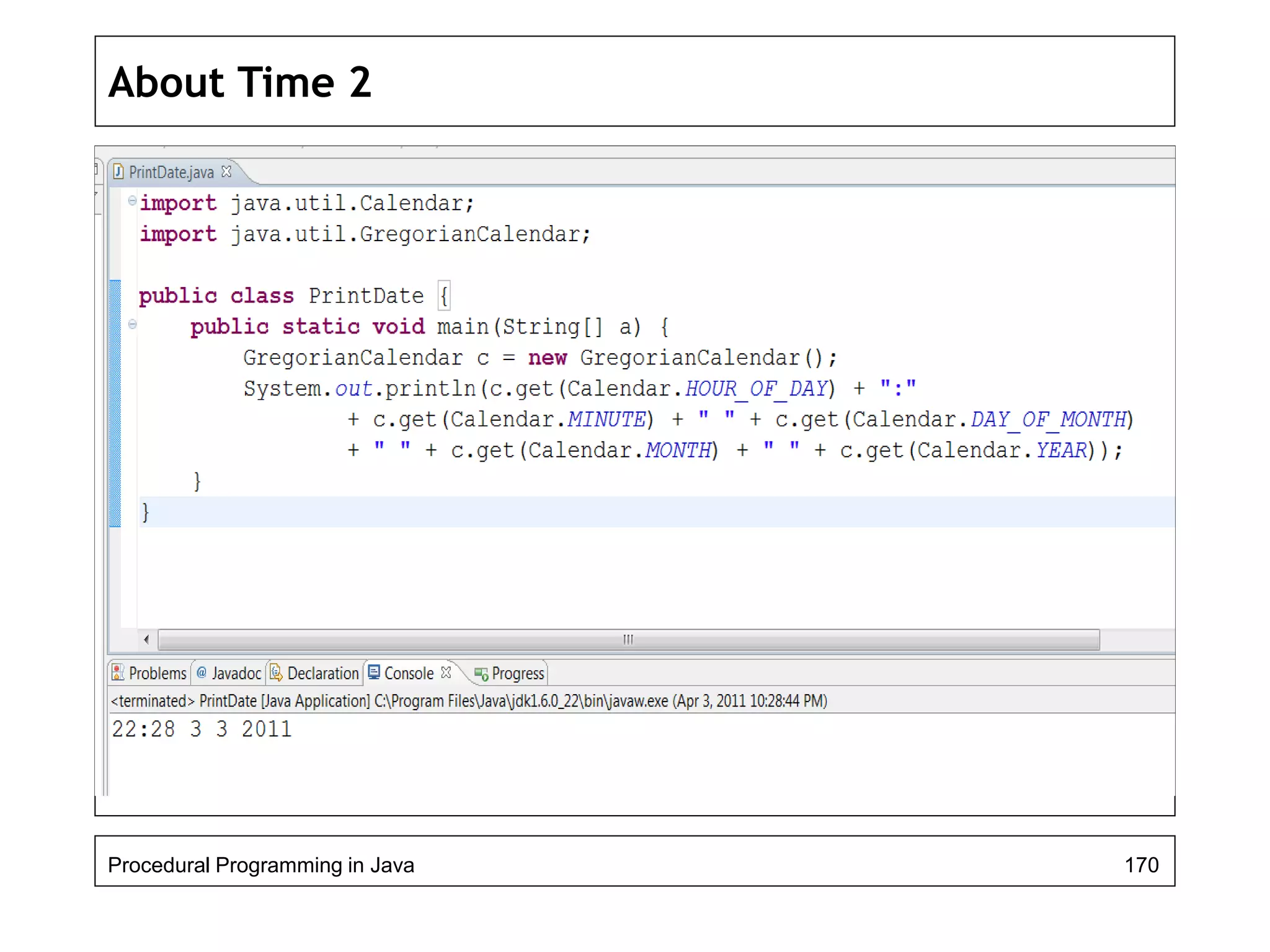This screenshot has width=1270, height=952.
Task: Click the Javadoc @ icon
Action: point(202,672)
